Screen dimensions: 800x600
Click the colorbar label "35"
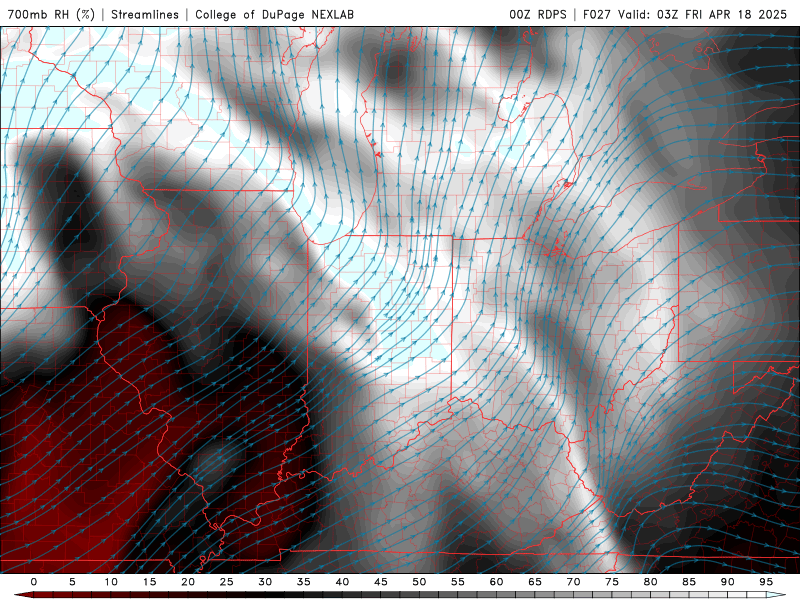pyautogui.click(x=304, y=582)
